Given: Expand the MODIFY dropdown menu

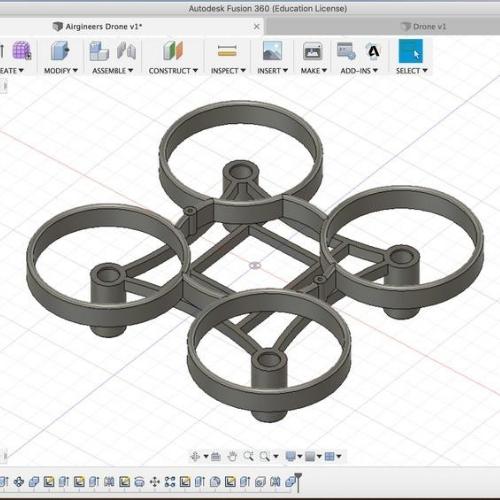Looking at the screenshot, I should (61, 71).
